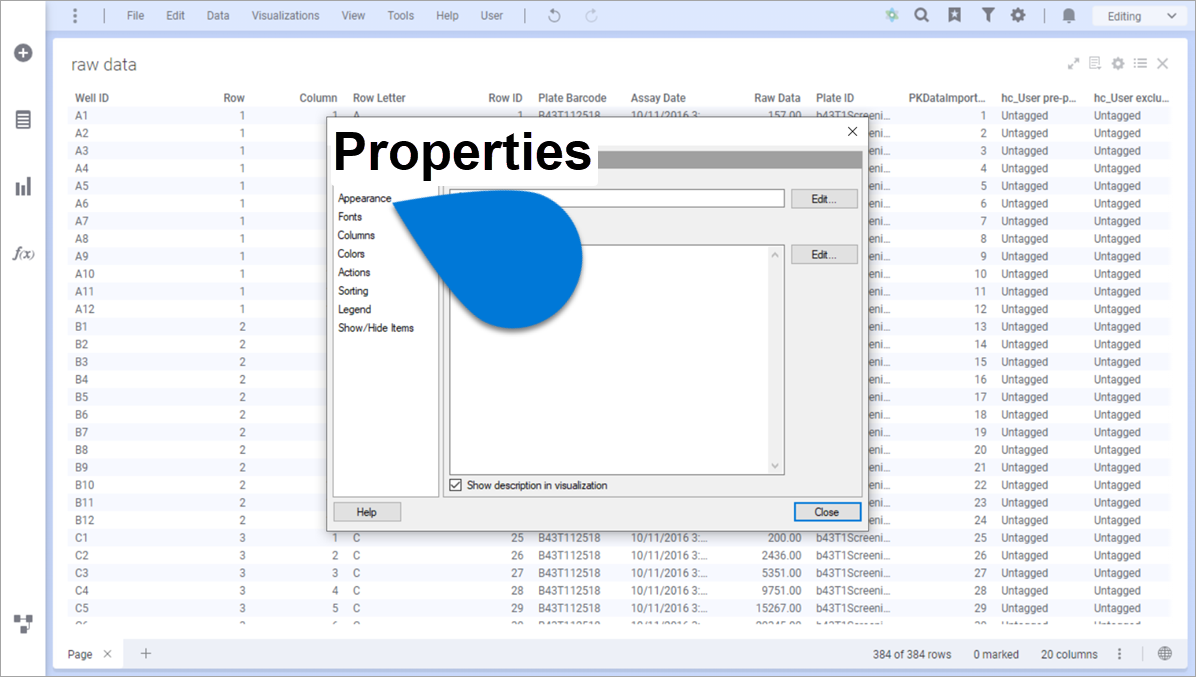This screenshot has width=1196, height=677.
Task: Open the table details icon in title bar
Action: tap(1095, 63)
